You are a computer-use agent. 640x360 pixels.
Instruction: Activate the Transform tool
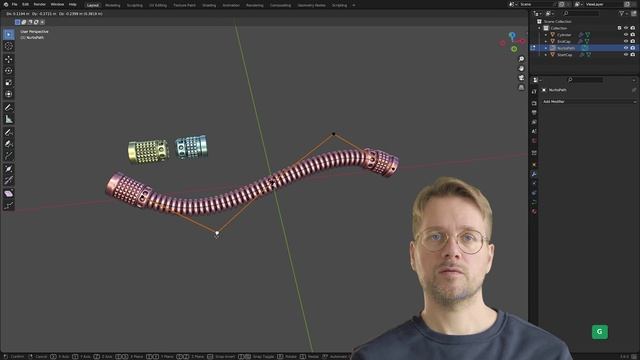9,94
